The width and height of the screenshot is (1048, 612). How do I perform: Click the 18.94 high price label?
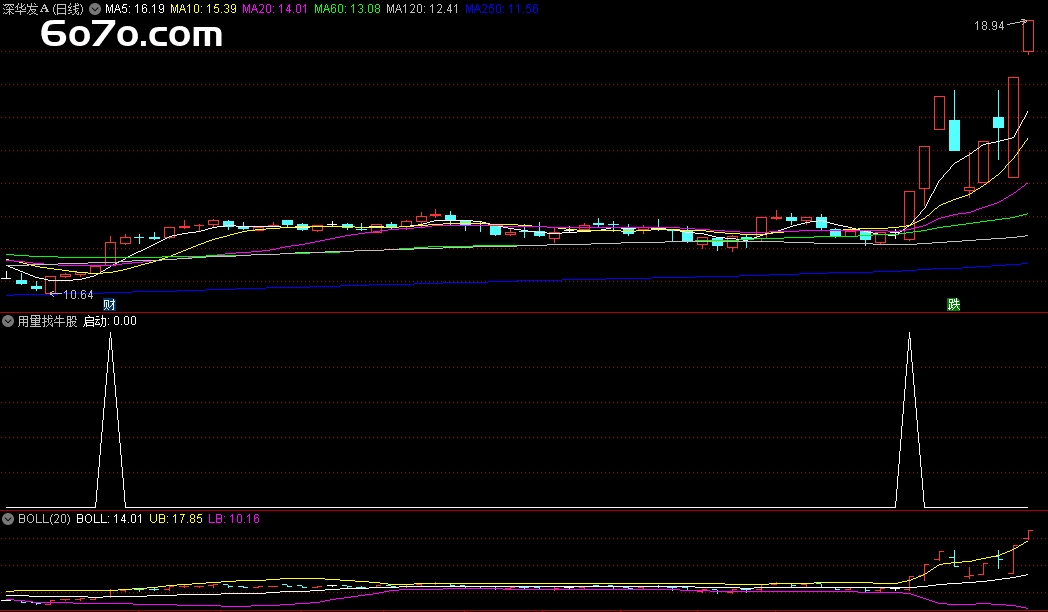click(989, 26)
